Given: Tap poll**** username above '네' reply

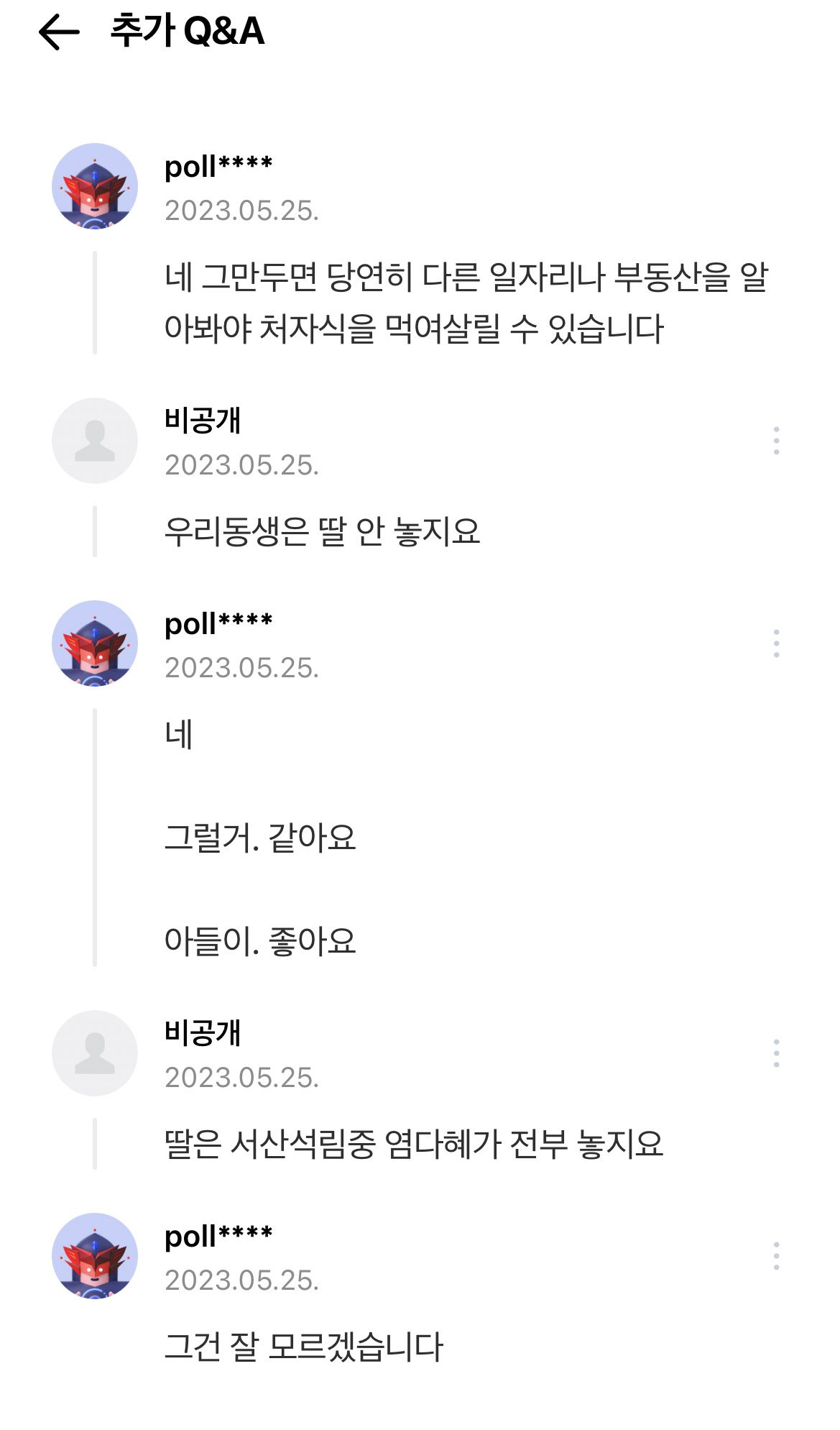Looking at the screenshot, I should (218, 624).
